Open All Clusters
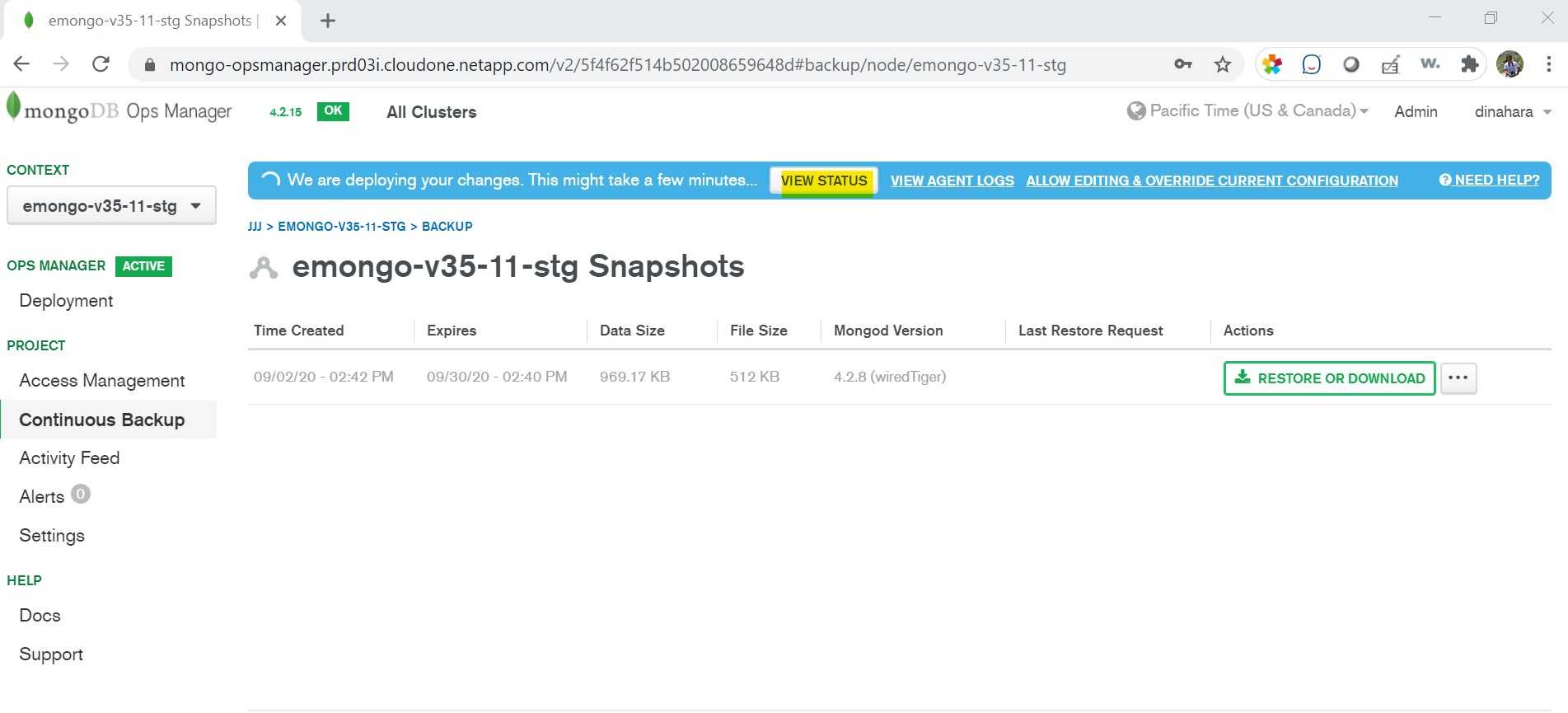 pyautogui.click(x=432, y=112)
